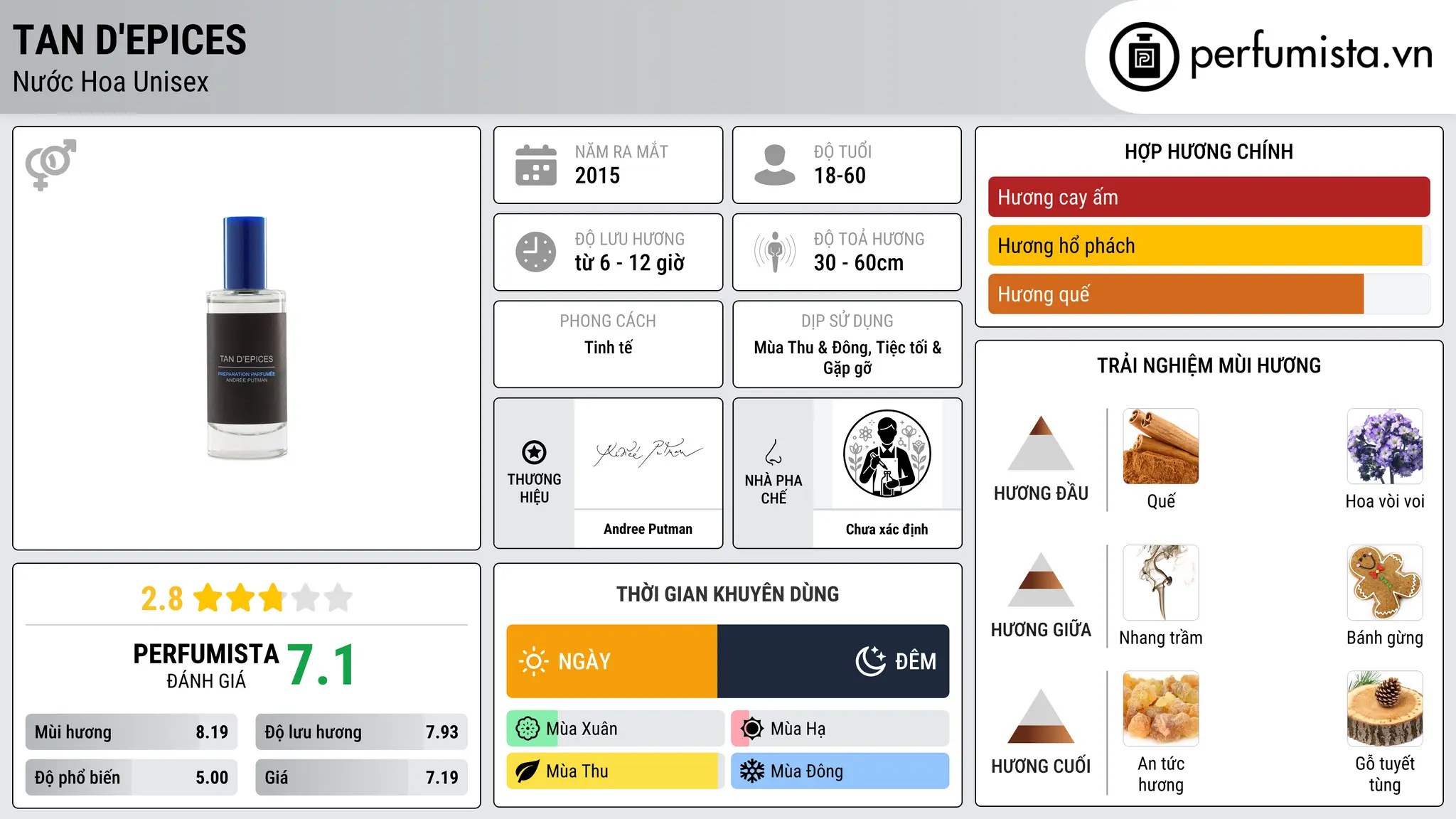Screen dimensions: 1456x819
Task: Click the perfumista.vn site name
Action: (x=1311, y=54)
